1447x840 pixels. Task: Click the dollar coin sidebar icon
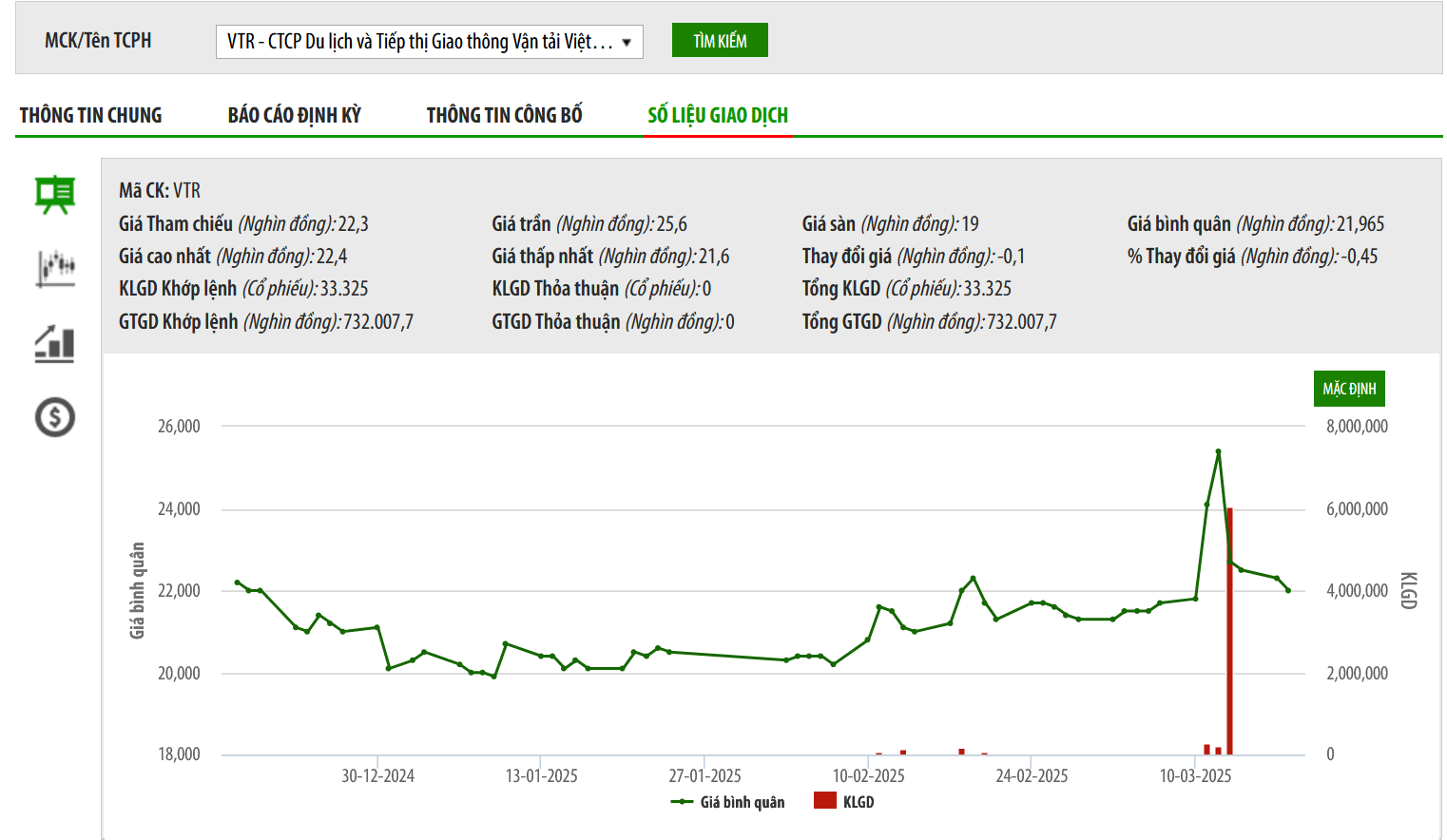(55, 417)
